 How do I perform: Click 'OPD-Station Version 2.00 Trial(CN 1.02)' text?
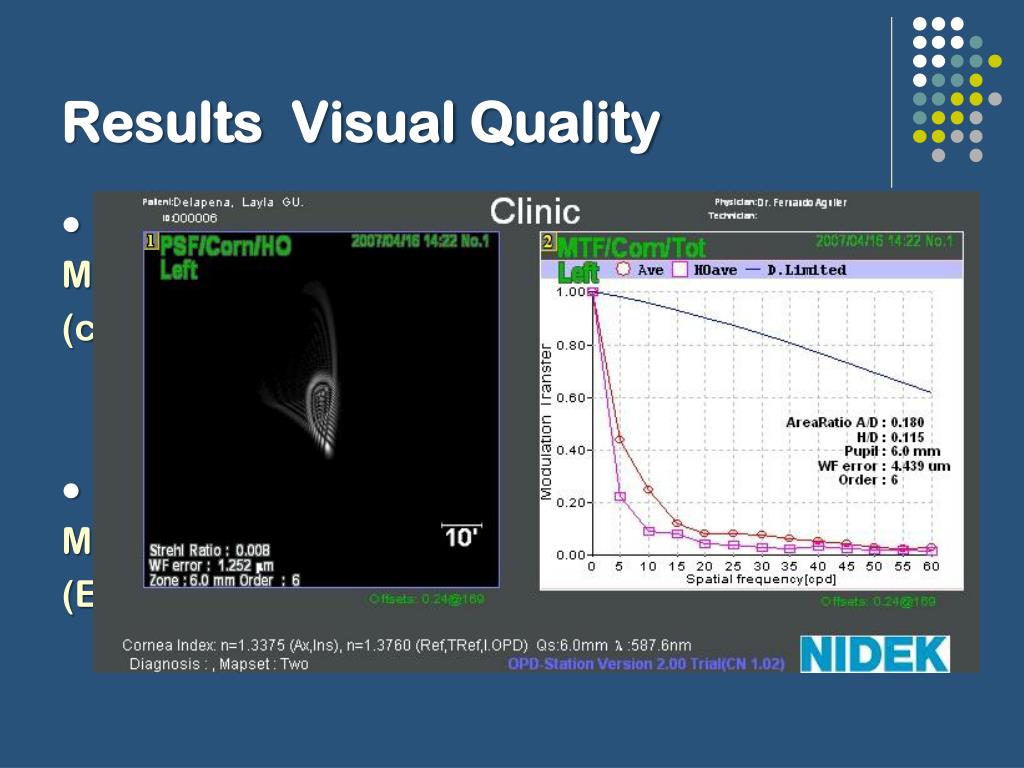646,664
